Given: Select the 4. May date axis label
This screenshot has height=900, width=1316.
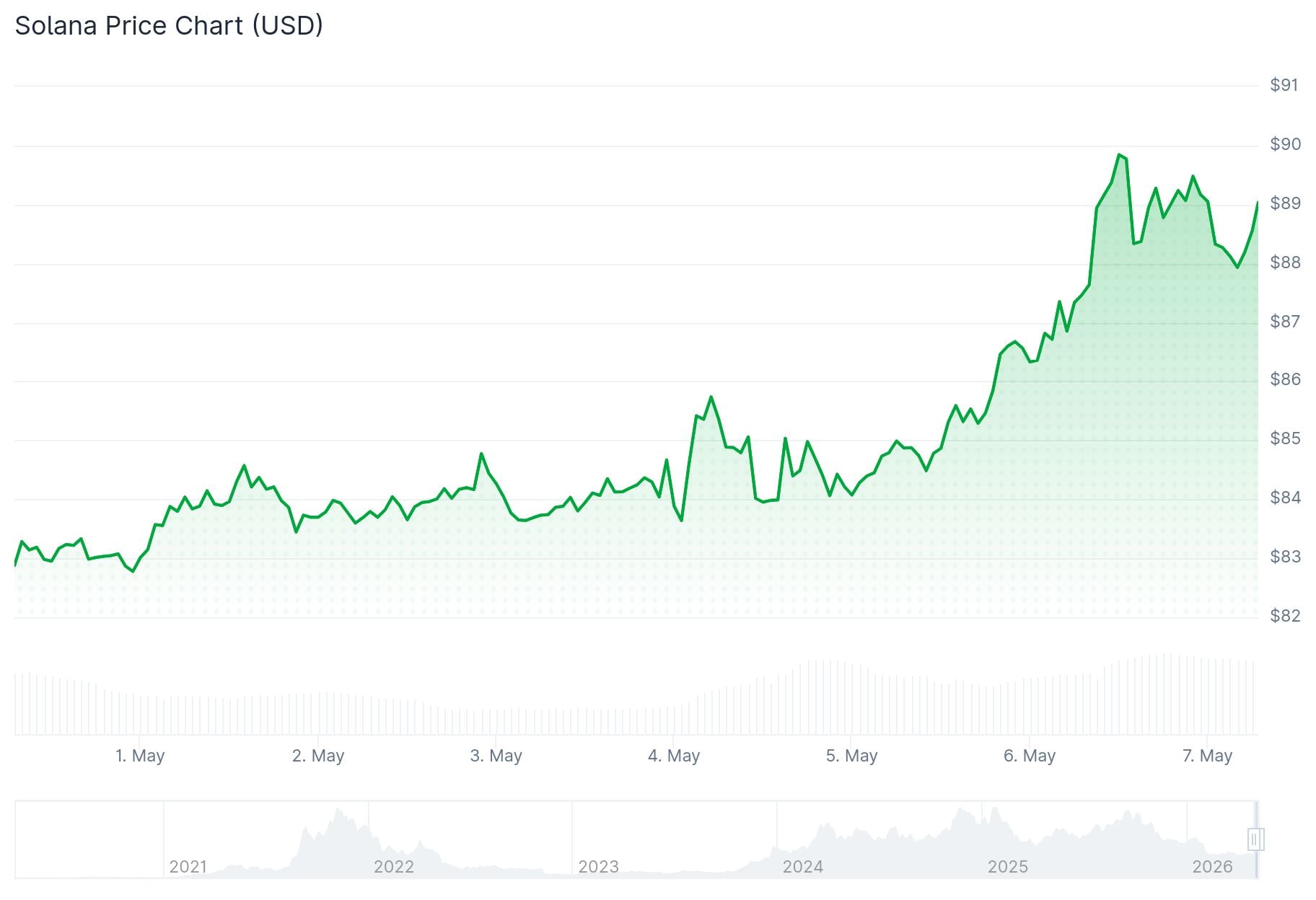Looking at the screenshot, I should pos(674,756).
